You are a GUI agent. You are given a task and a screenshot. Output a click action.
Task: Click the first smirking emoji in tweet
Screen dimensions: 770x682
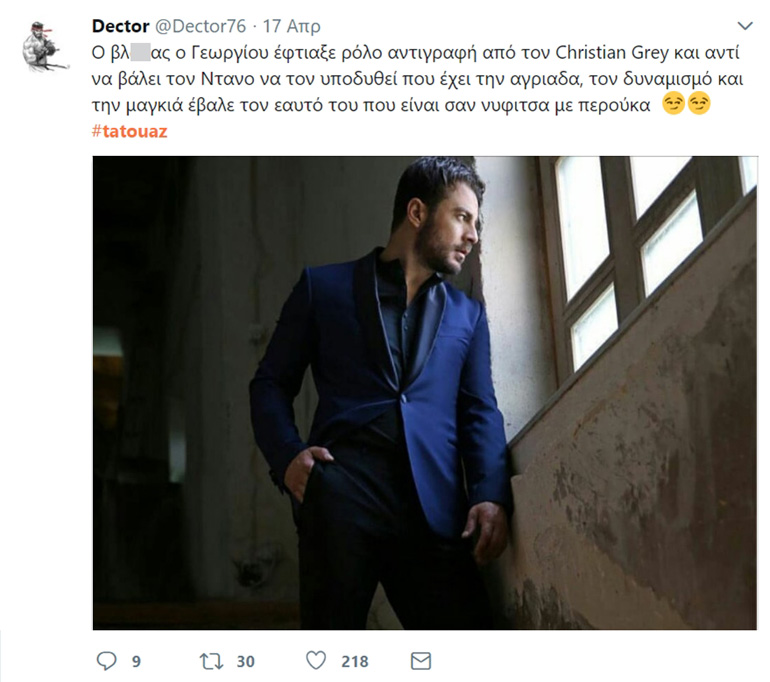[x=674, y=103]
